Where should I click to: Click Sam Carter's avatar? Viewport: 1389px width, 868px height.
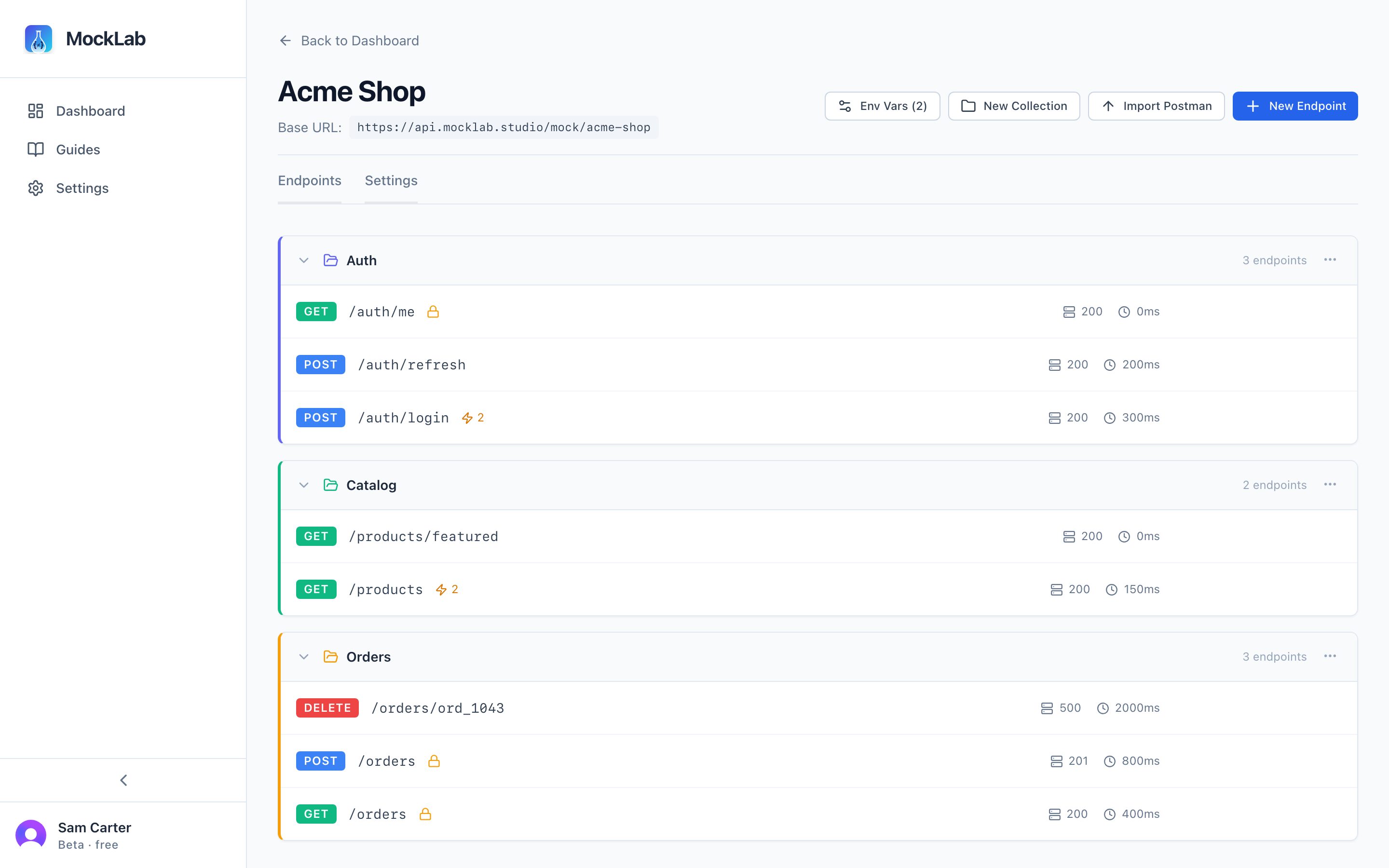31,835
